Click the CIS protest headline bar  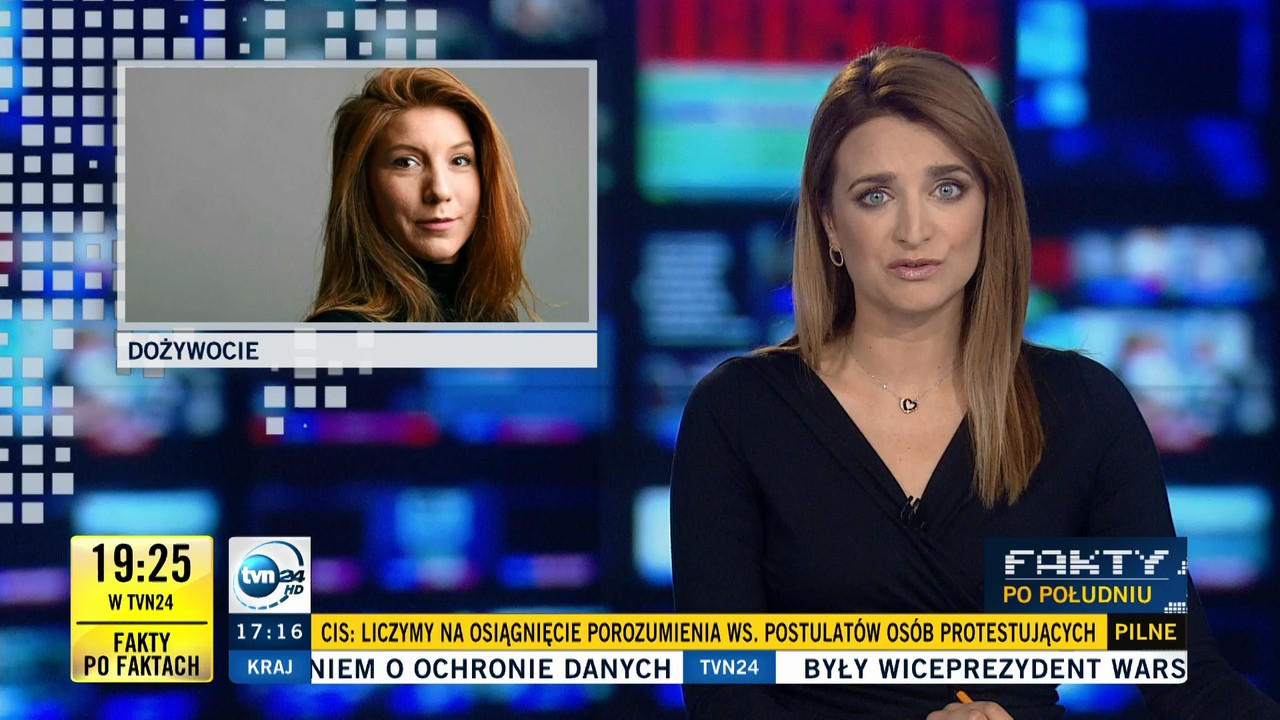[709, 632]
